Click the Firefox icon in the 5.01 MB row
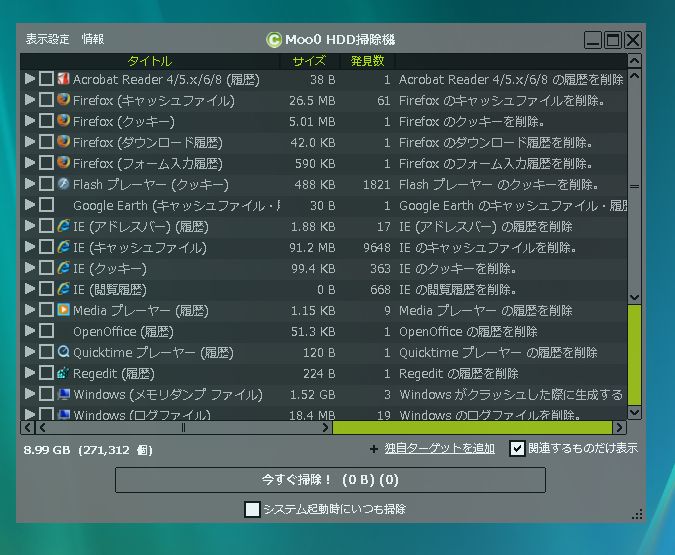 click(x=63, y=121)
